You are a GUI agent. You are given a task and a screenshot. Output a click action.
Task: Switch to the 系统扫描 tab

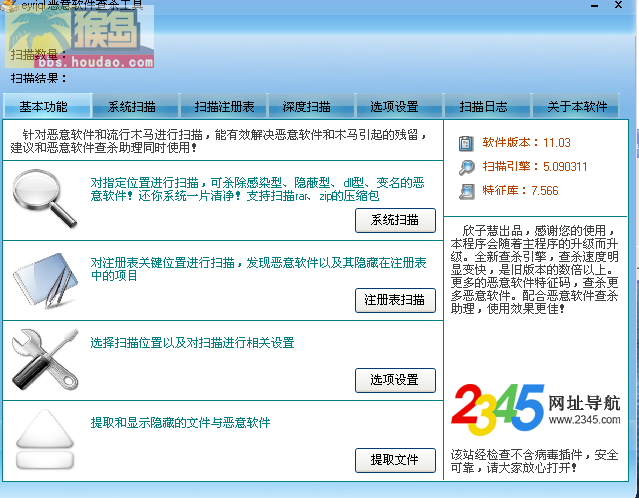[x=135, y=106]
